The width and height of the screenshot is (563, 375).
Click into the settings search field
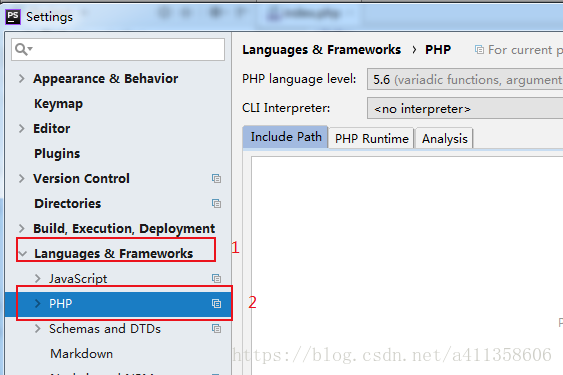(118, 50)
